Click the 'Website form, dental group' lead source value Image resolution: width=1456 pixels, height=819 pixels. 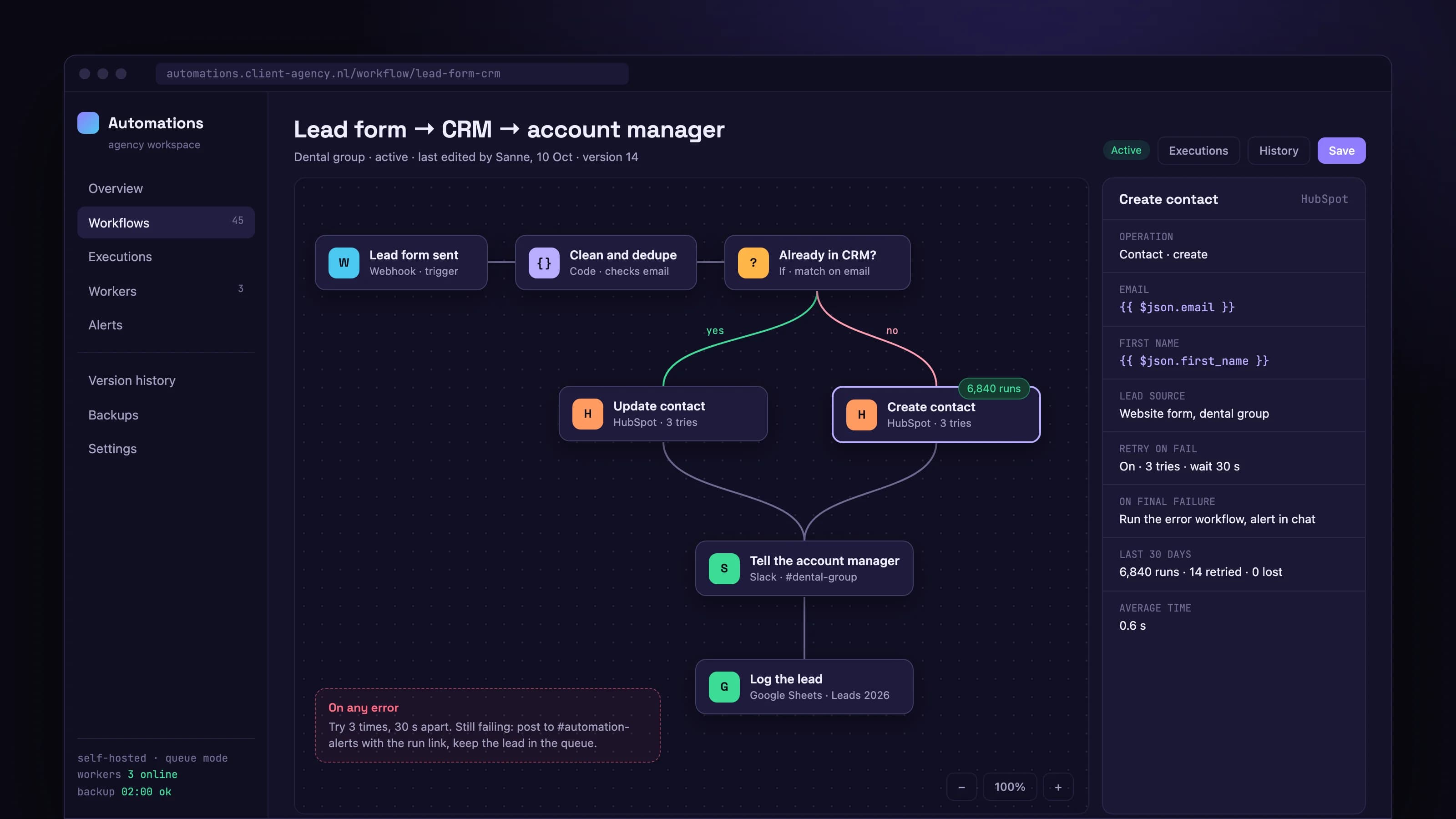1194,414
